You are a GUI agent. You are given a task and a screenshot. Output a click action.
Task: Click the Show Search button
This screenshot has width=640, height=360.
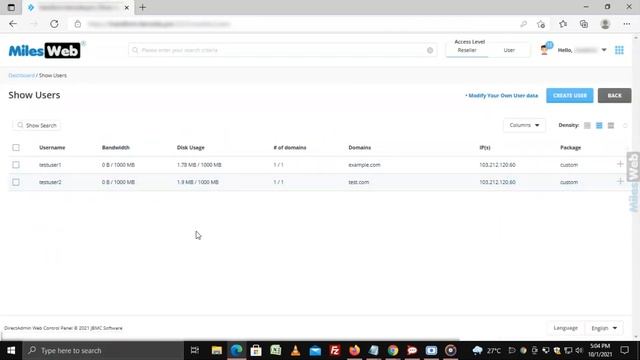37,125
